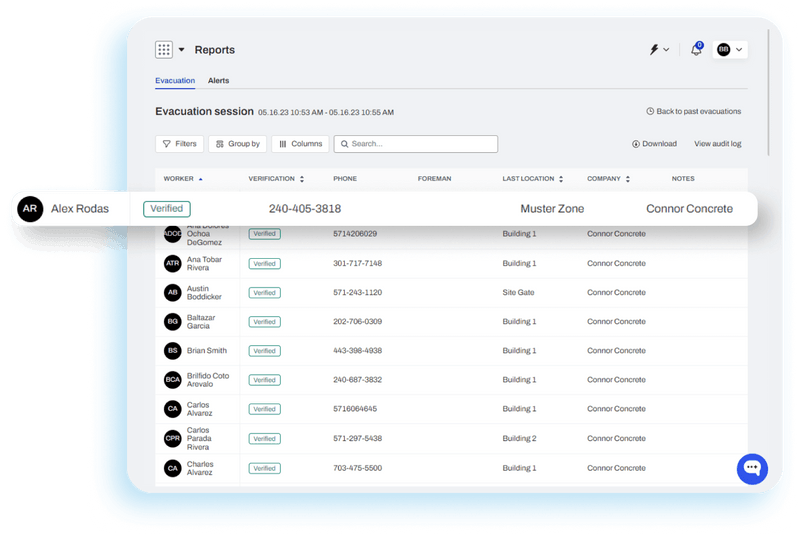Sort by the Worker column

pos(183,179)
